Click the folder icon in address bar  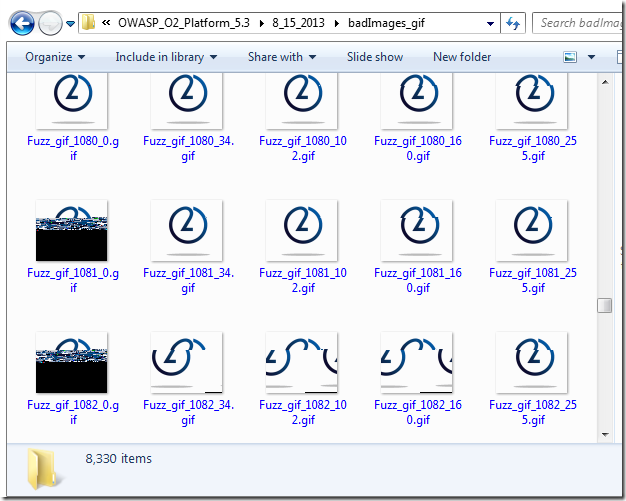[88, 22]
